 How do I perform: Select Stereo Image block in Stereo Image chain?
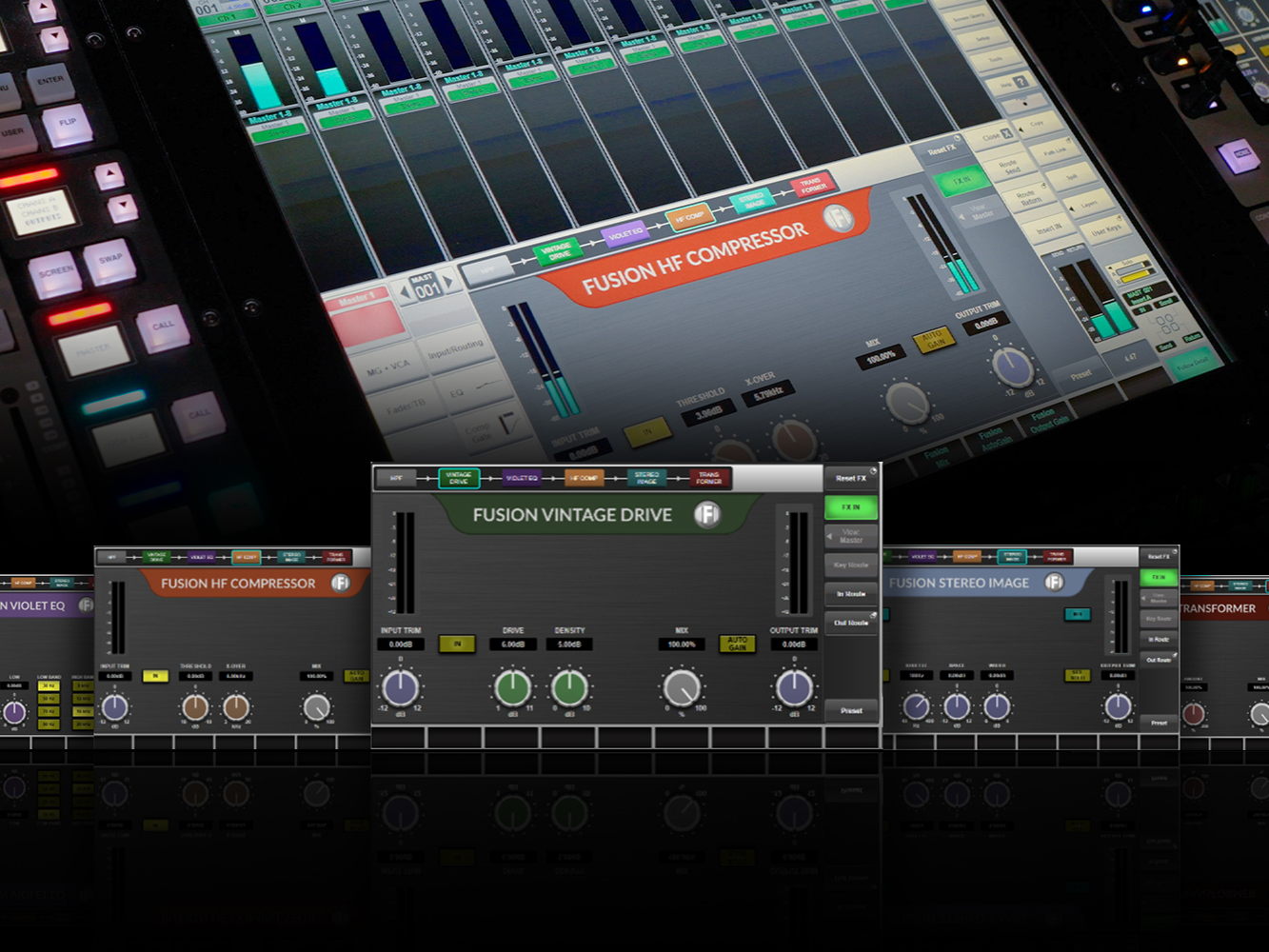coord(1012,556)
